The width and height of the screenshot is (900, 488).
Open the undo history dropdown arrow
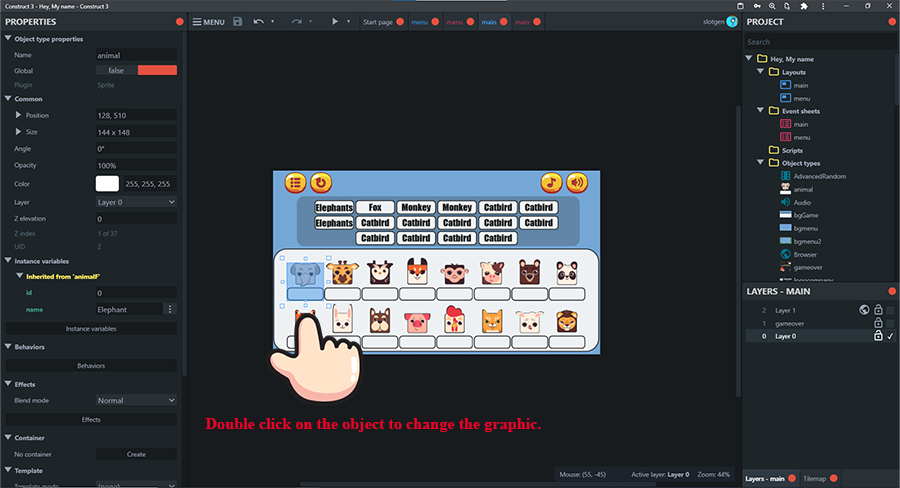click(x=273, y=21)
